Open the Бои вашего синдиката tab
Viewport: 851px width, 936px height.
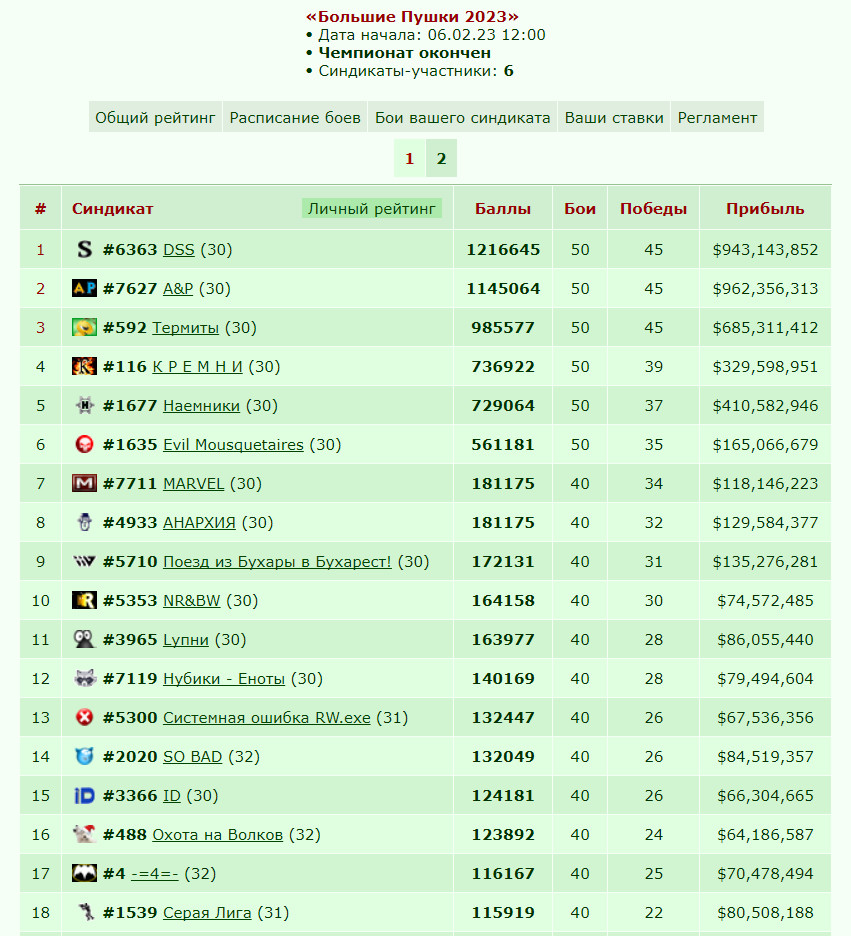point(462,118)
